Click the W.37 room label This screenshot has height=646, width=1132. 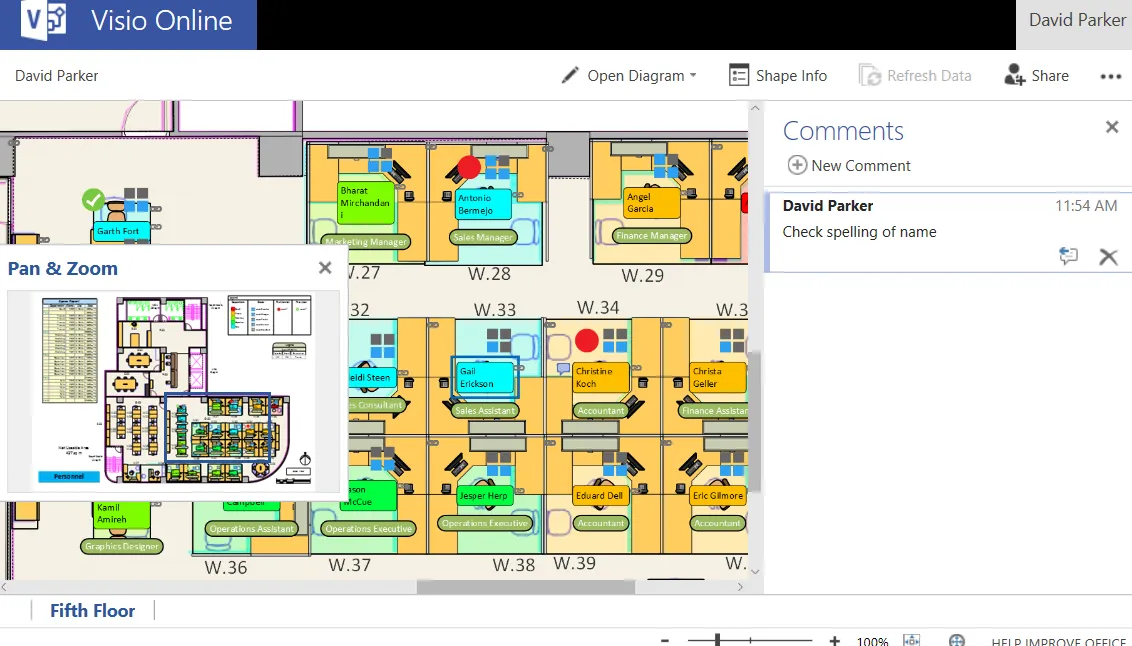pos(350,564)
